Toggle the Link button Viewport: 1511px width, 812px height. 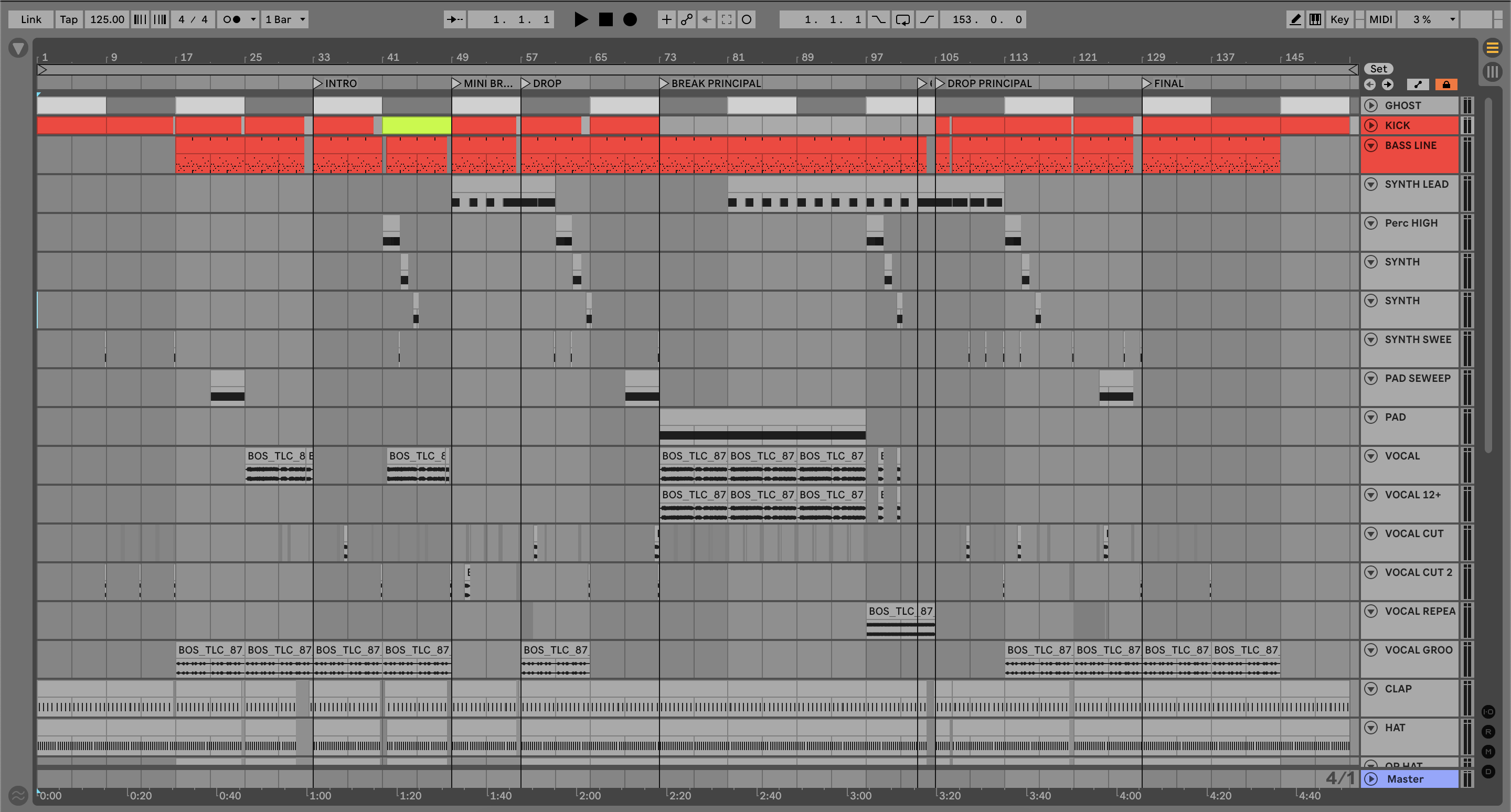coord(31,19)
